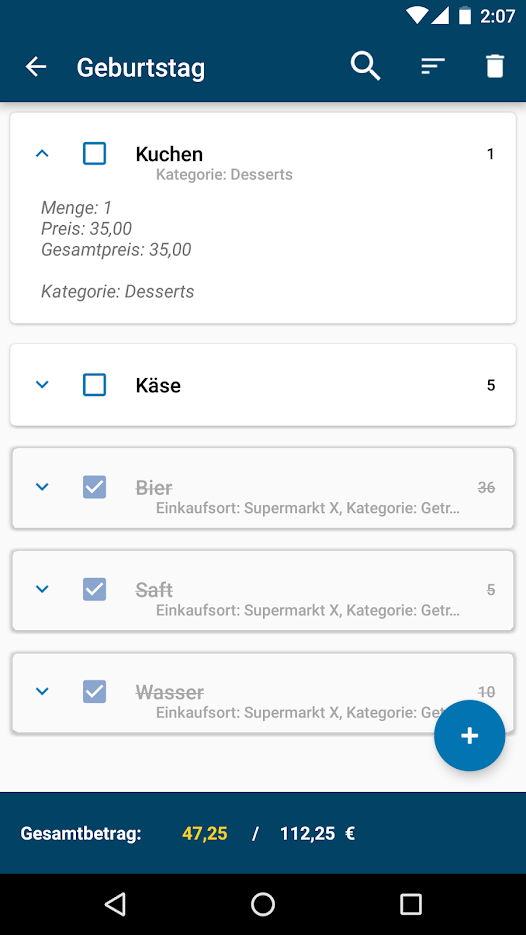Viewport: 526px width, 935px height.
Task: Check the Käse checkbox
Action: tap(94, 385)
